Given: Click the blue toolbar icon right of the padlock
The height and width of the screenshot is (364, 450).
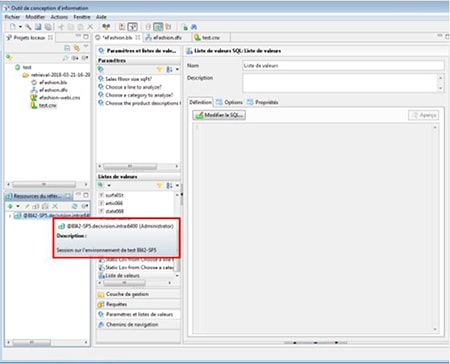Looking at the screenshot, I should tap(194, 27).
